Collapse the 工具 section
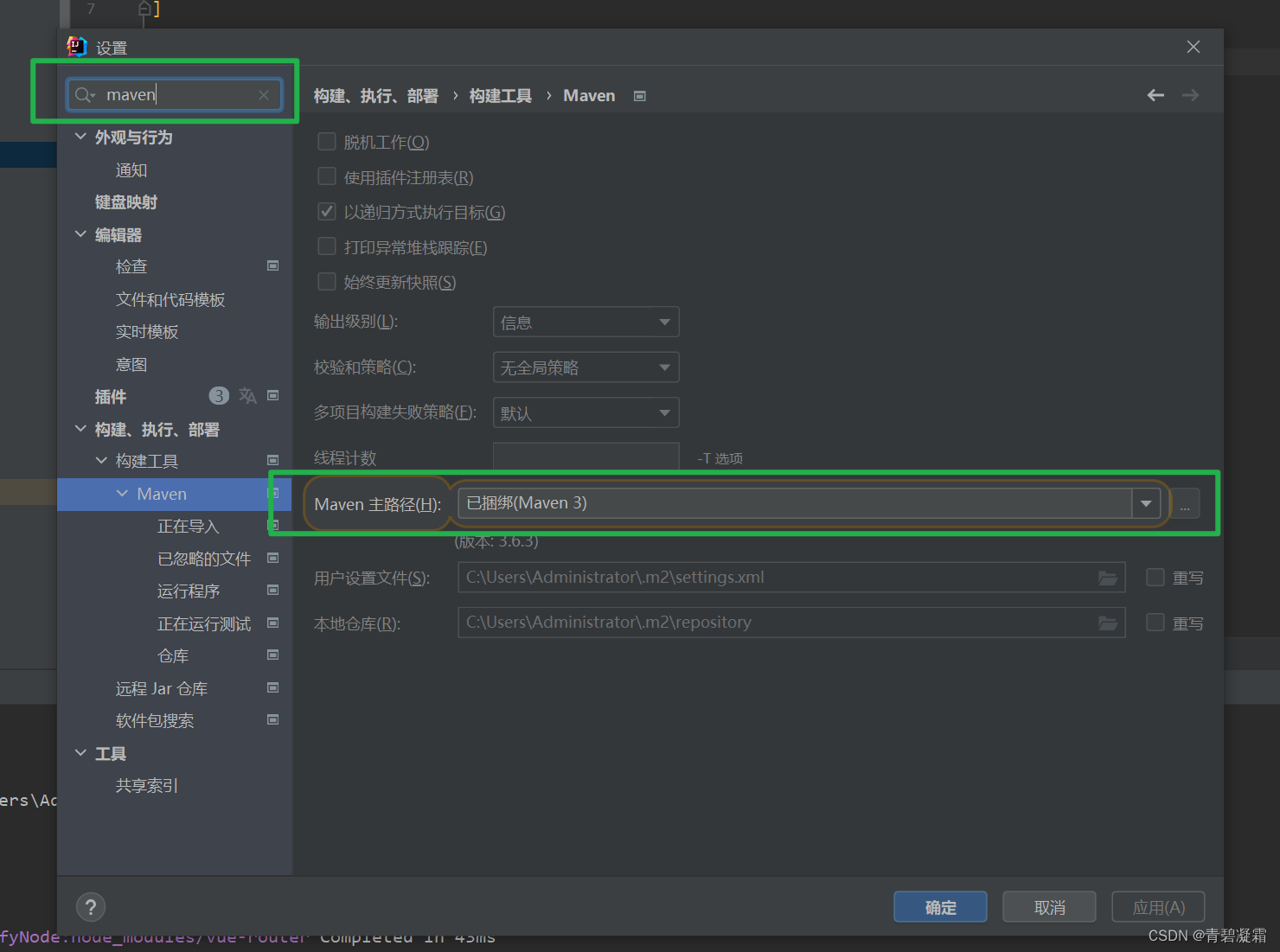 [80, 753]
